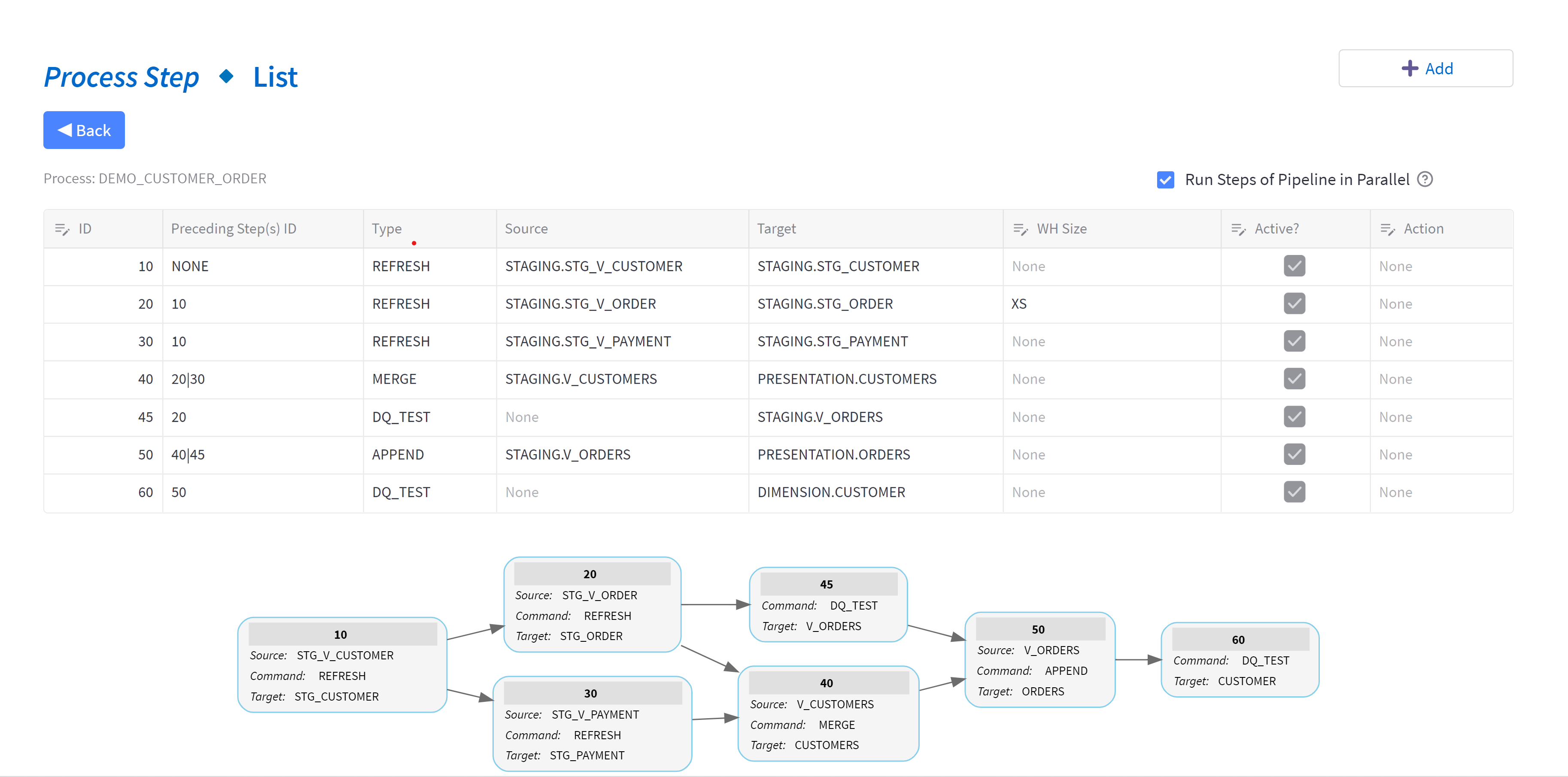The image size is (1568, 777).
Task: Click the edit icon in the Active? column header
Action: coord(1239,229)
